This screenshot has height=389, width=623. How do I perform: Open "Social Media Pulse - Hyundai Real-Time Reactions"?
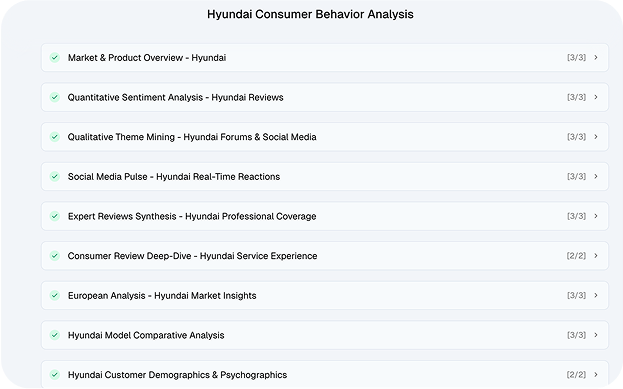coord(174,176)
